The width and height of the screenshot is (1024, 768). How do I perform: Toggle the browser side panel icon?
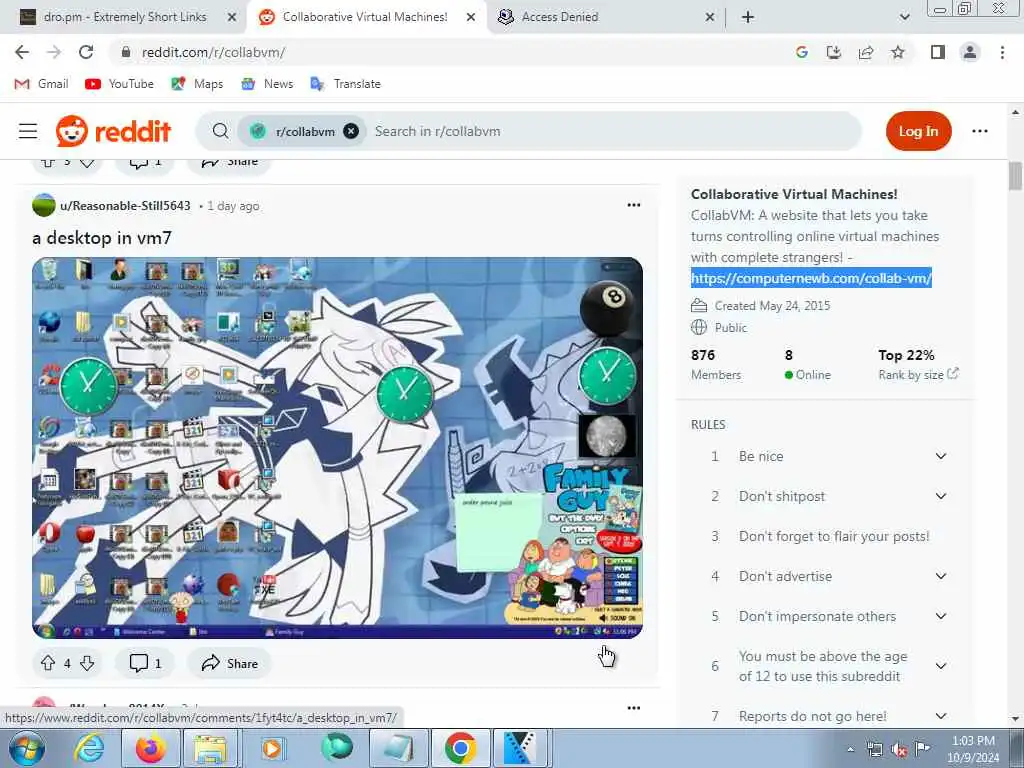pyautogui.click(x=938, y=52)
